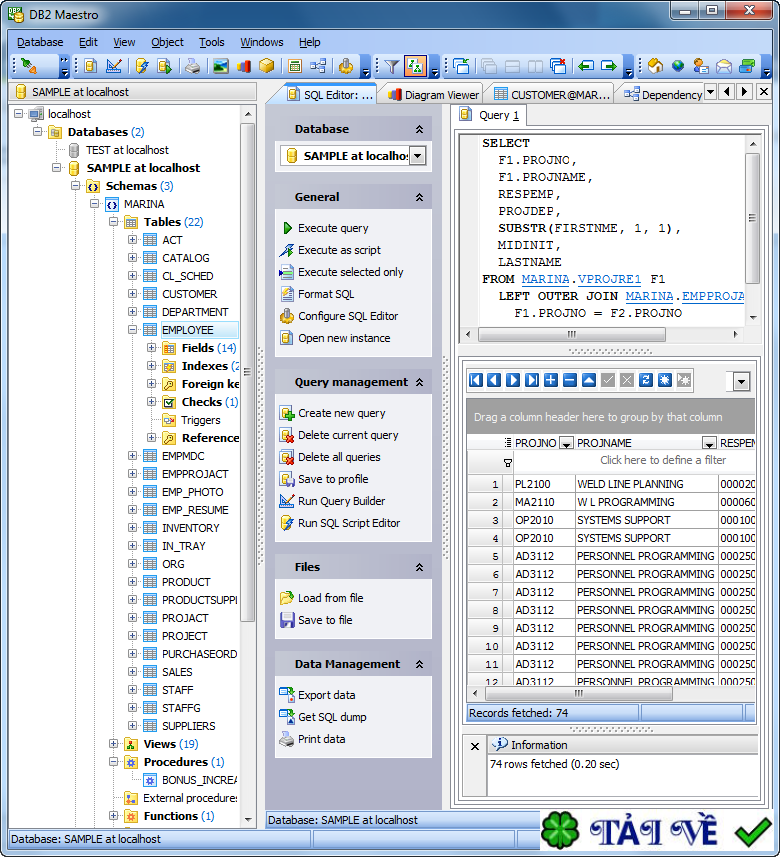Expand the Views node in tree
This screenshot has height=857, width=780.
(113, 744)
